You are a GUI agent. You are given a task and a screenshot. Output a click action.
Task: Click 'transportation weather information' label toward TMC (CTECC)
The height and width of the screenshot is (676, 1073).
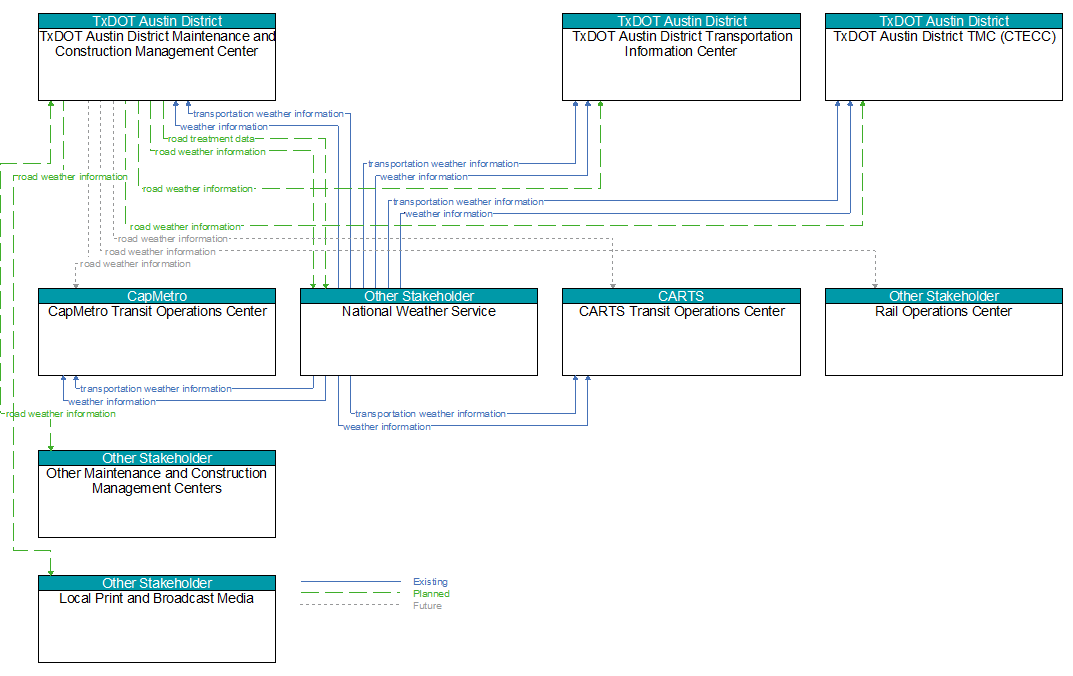click(468, 202)
